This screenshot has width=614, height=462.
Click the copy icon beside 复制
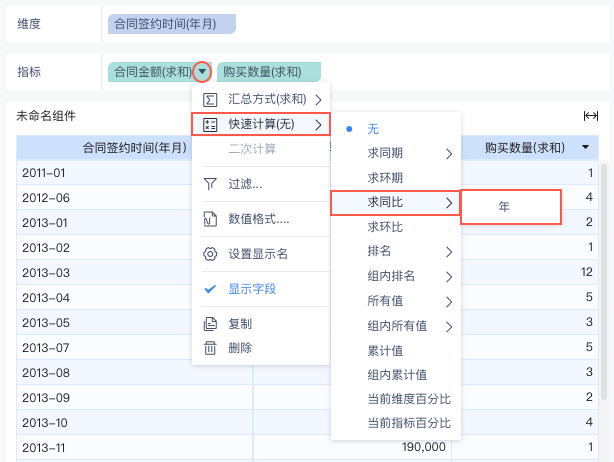[210, 324]
